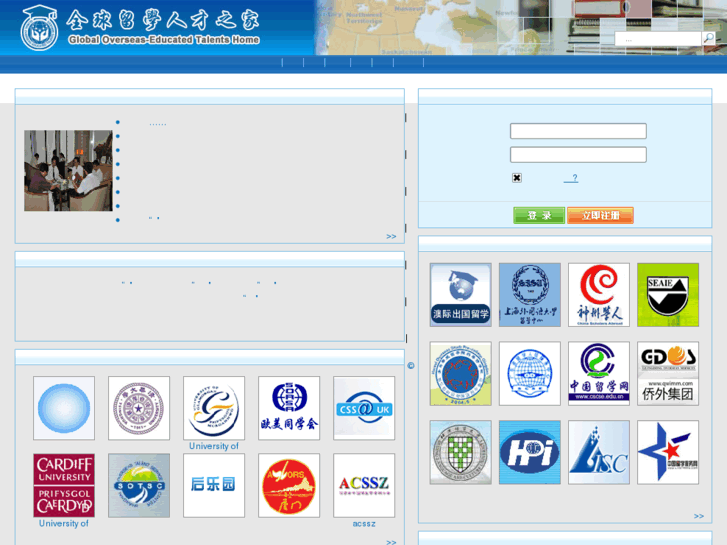Open the University of Glamorgan logo

214,408
